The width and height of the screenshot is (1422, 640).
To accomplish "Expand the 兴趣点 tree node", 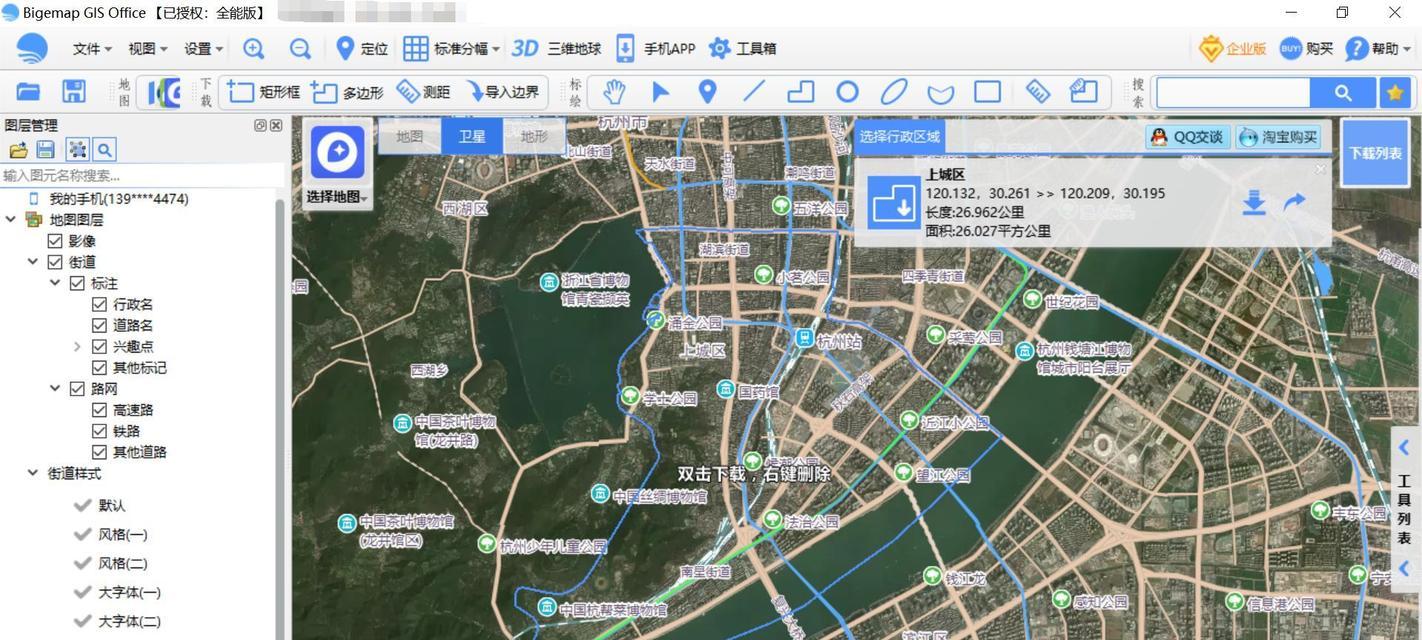I will pyautogui.click(x=77, y=346).
